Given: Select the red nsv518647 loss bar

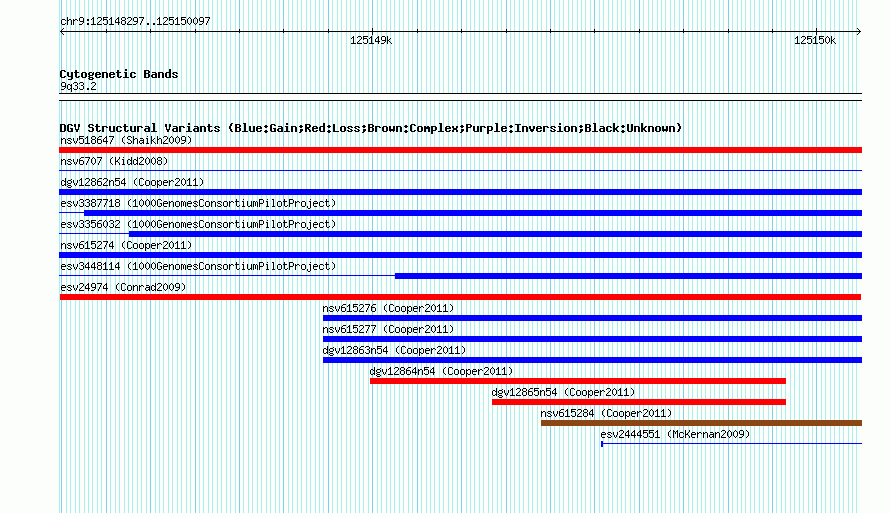Looking at the screenshot, I should coord(460,150).
